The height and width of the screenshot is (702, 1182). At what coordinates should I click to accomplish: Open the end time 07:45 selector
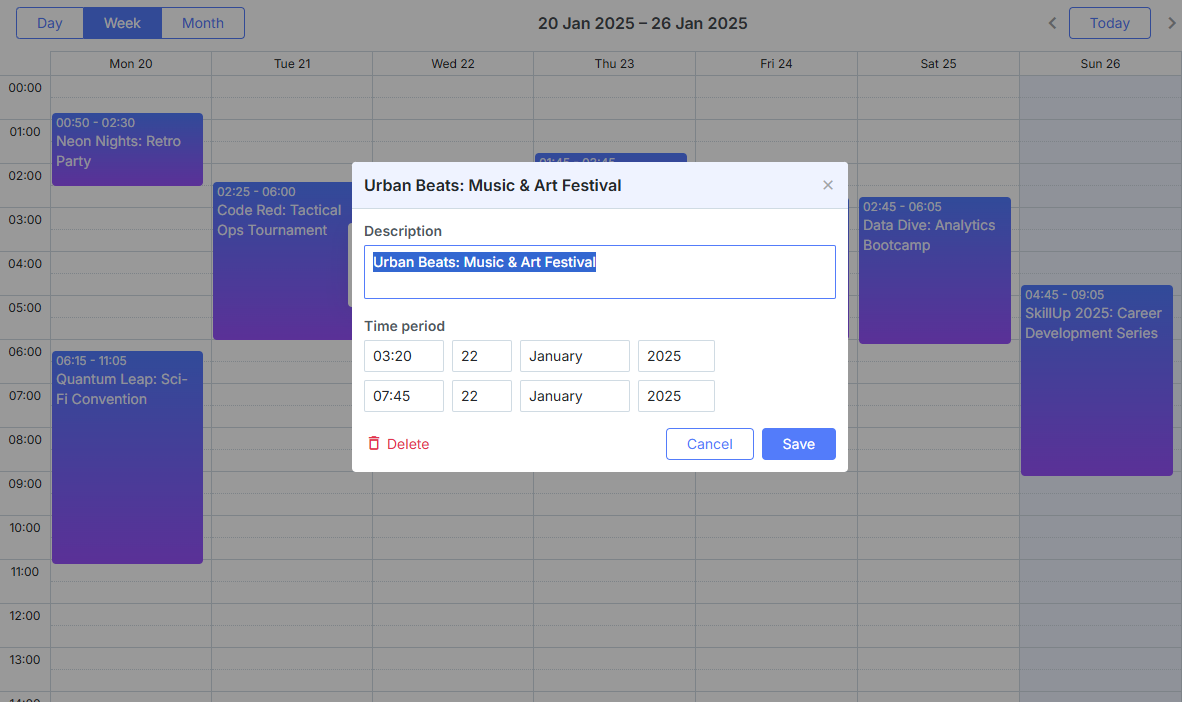(404, 396)
